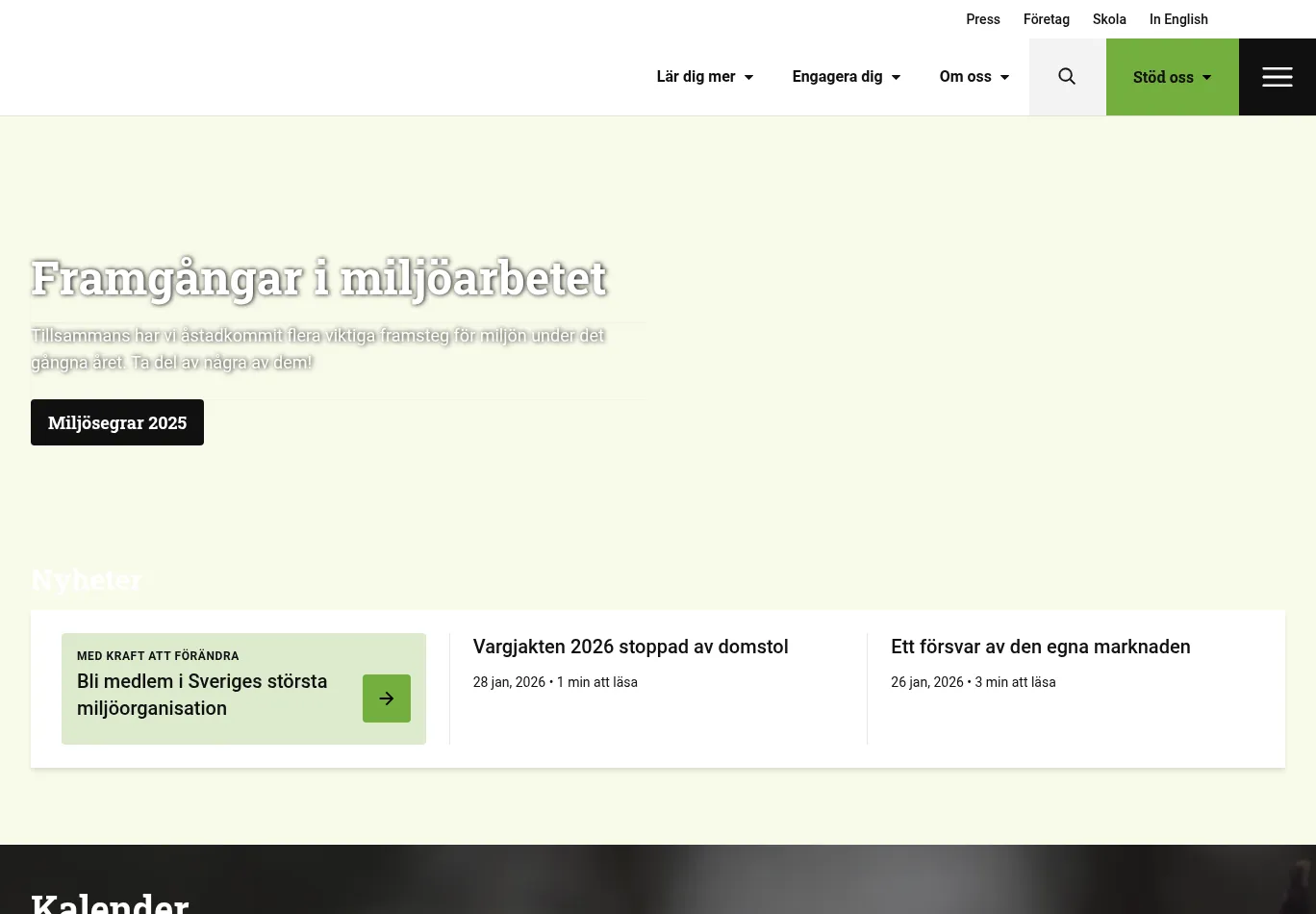
Task: Switch to the In English site
Action: [x=1178, y=19]
